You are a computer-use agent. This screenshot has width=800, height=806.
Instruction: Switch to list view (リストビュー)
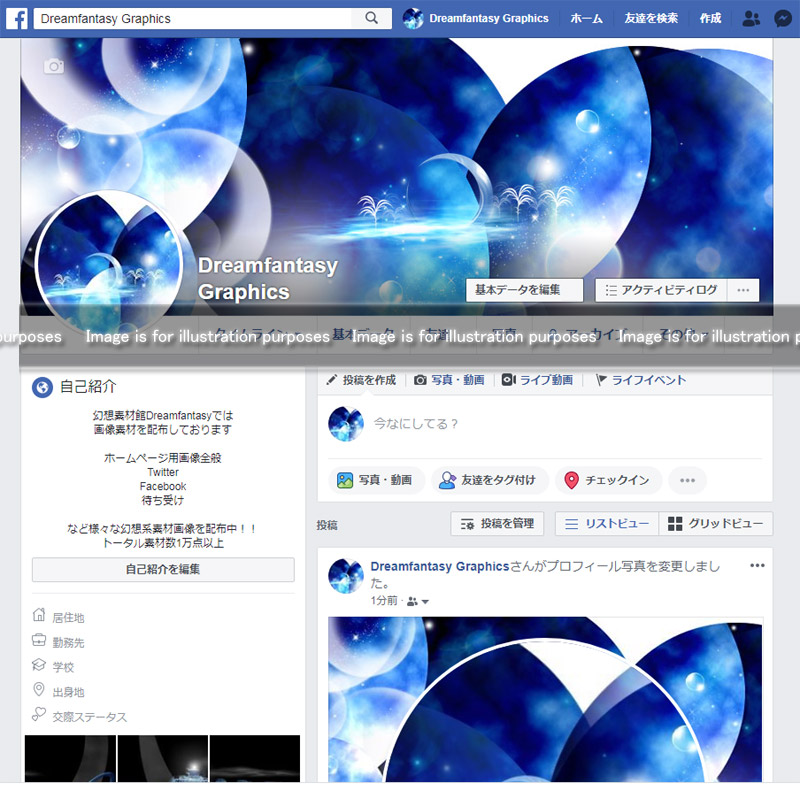point(606,524)
